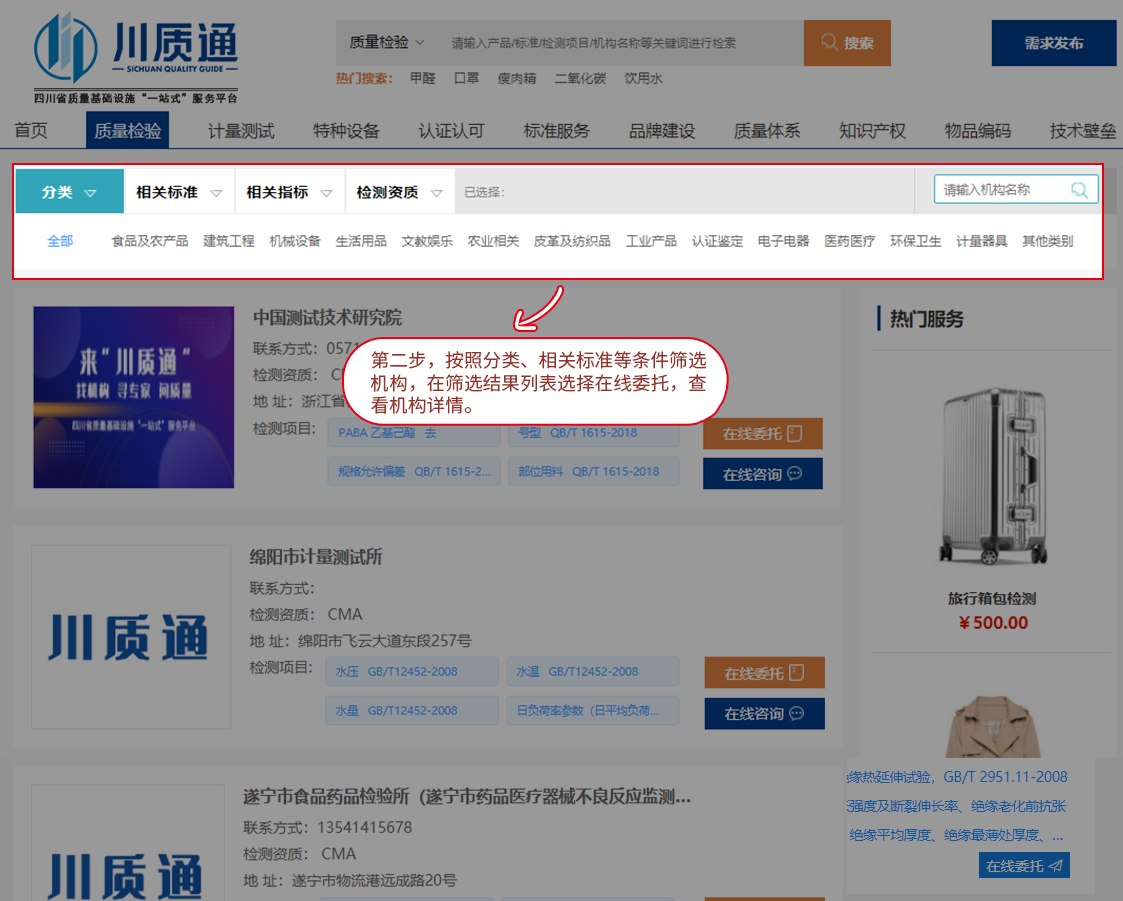Open 中国测试技术研究院 institution title

pos(327,317)
